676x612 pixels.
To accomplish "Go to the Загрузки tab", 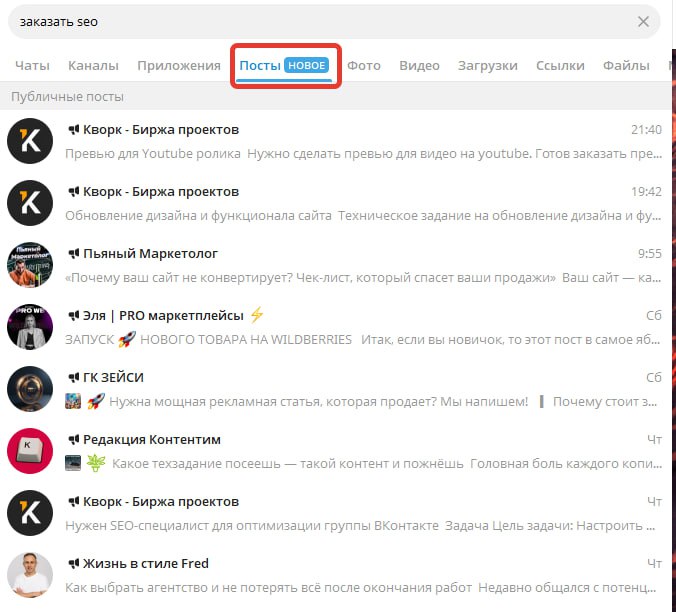I will (x=488, y=66).
